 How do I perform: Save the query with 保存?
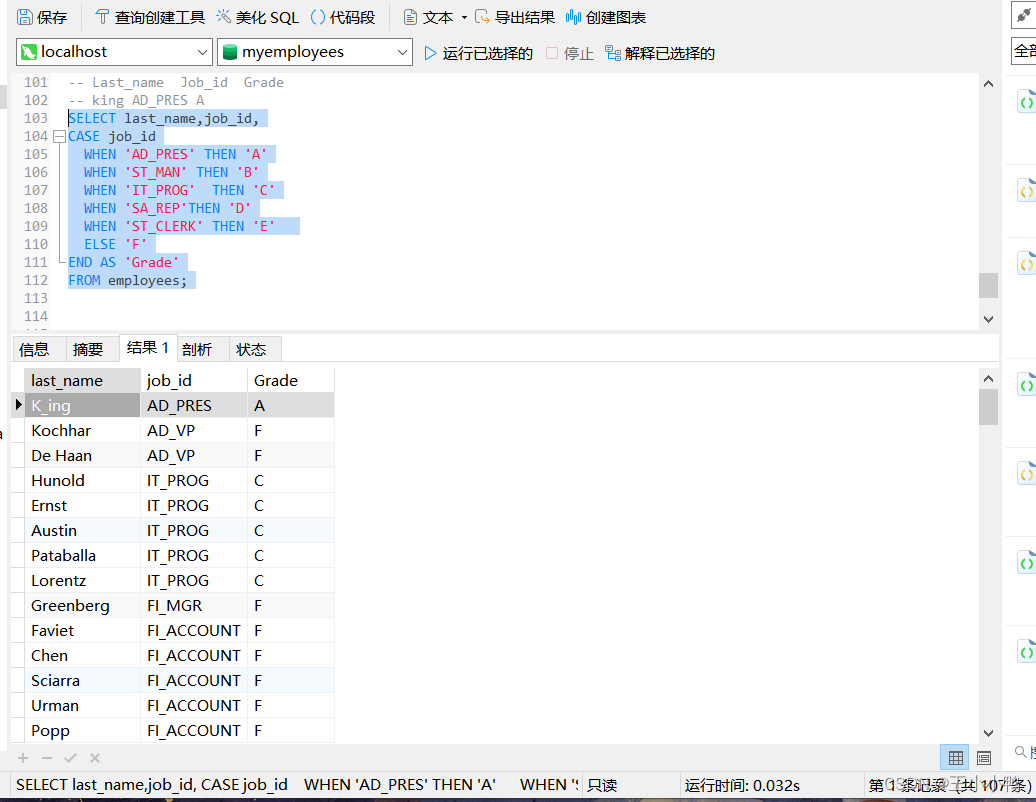pyautogui.click(x=42, y=17)
